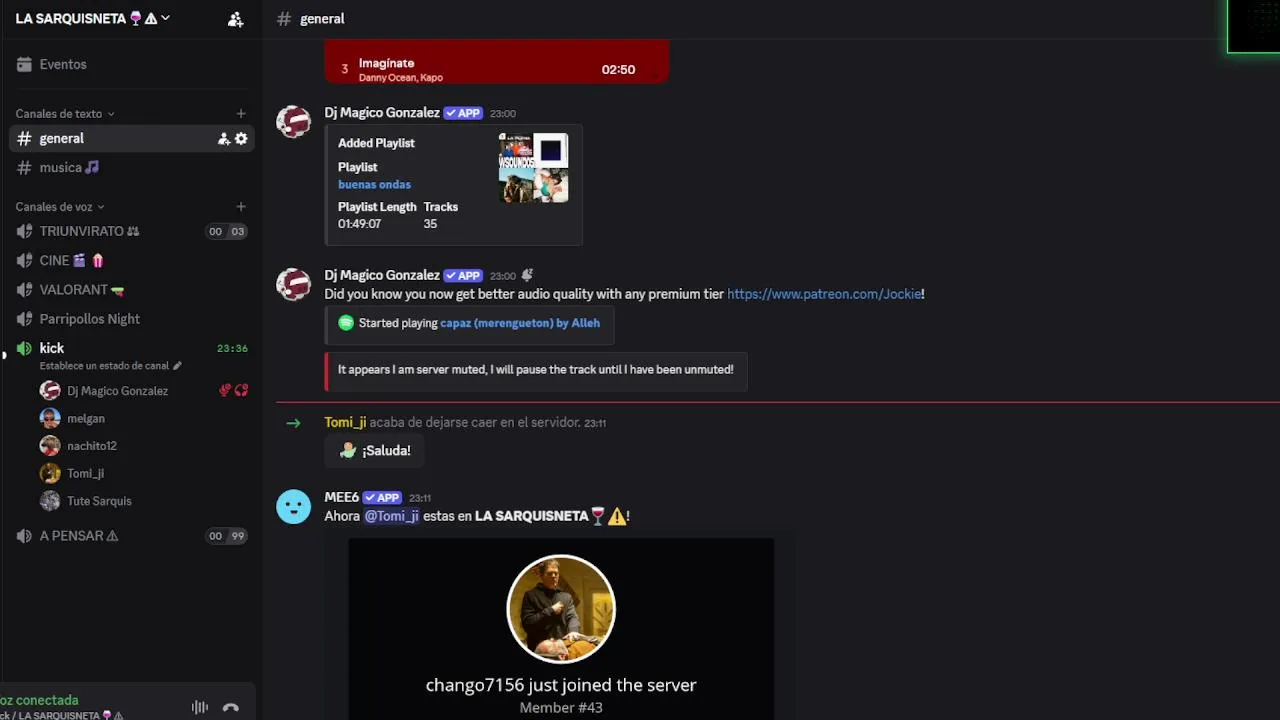Collapse the Canales de voz category
Screen dimensions: 1280x720
[60, 207]
